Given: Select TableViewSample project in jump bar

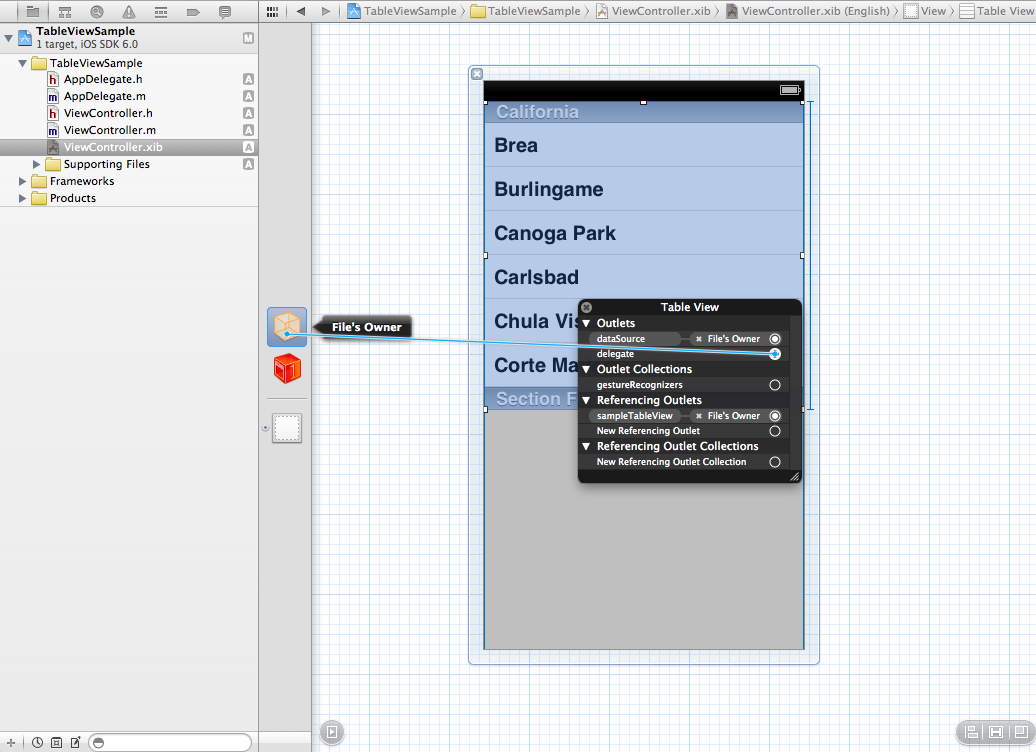Looking at the screenshot, I should 402,11.
